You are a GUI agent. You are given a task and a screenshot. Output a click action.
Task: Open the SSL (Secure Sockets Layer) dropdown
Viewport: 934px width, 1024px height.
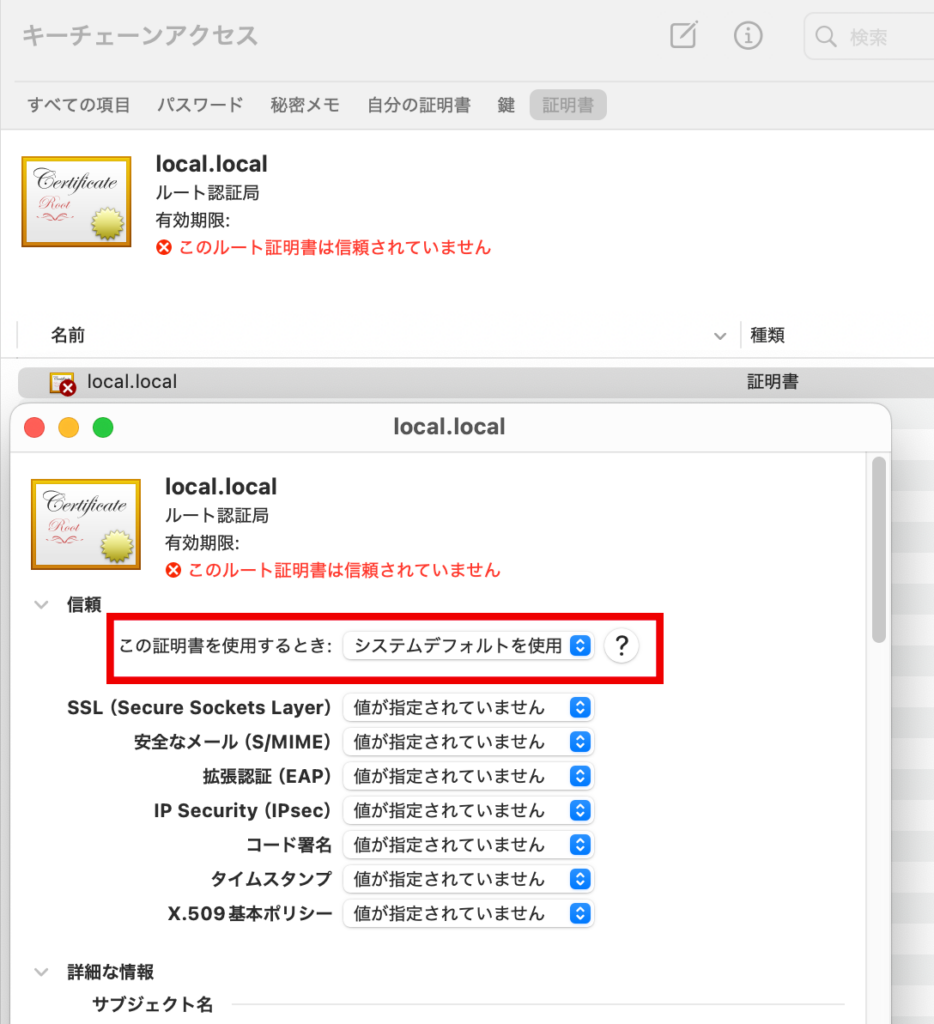[x=468, y=708]
